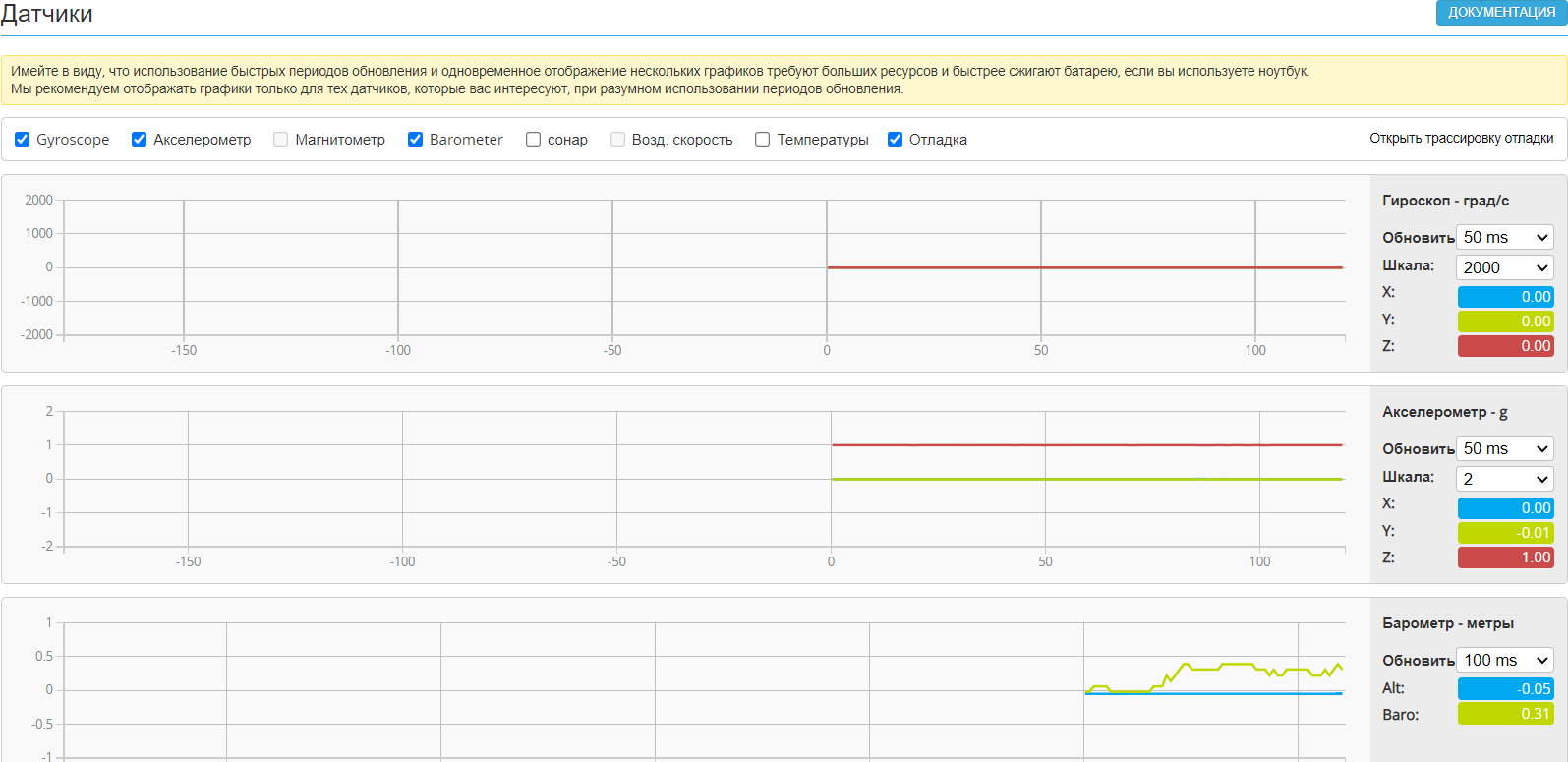
Task: Uncheck the Debug (Отладка) checkbox
Action: point(896,140)
